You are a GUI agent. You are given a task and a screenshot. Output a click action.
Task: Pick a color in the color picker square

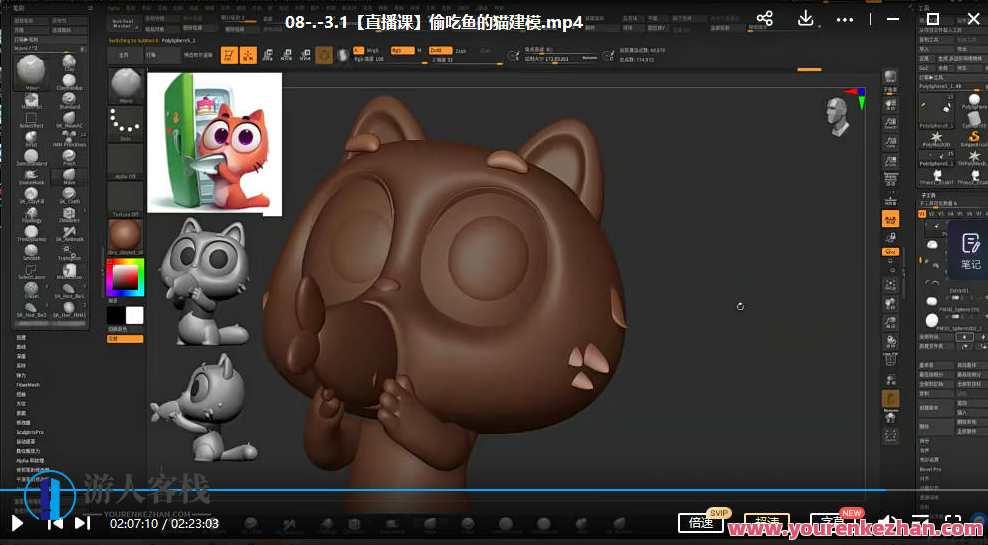click(x=125, y=277)
